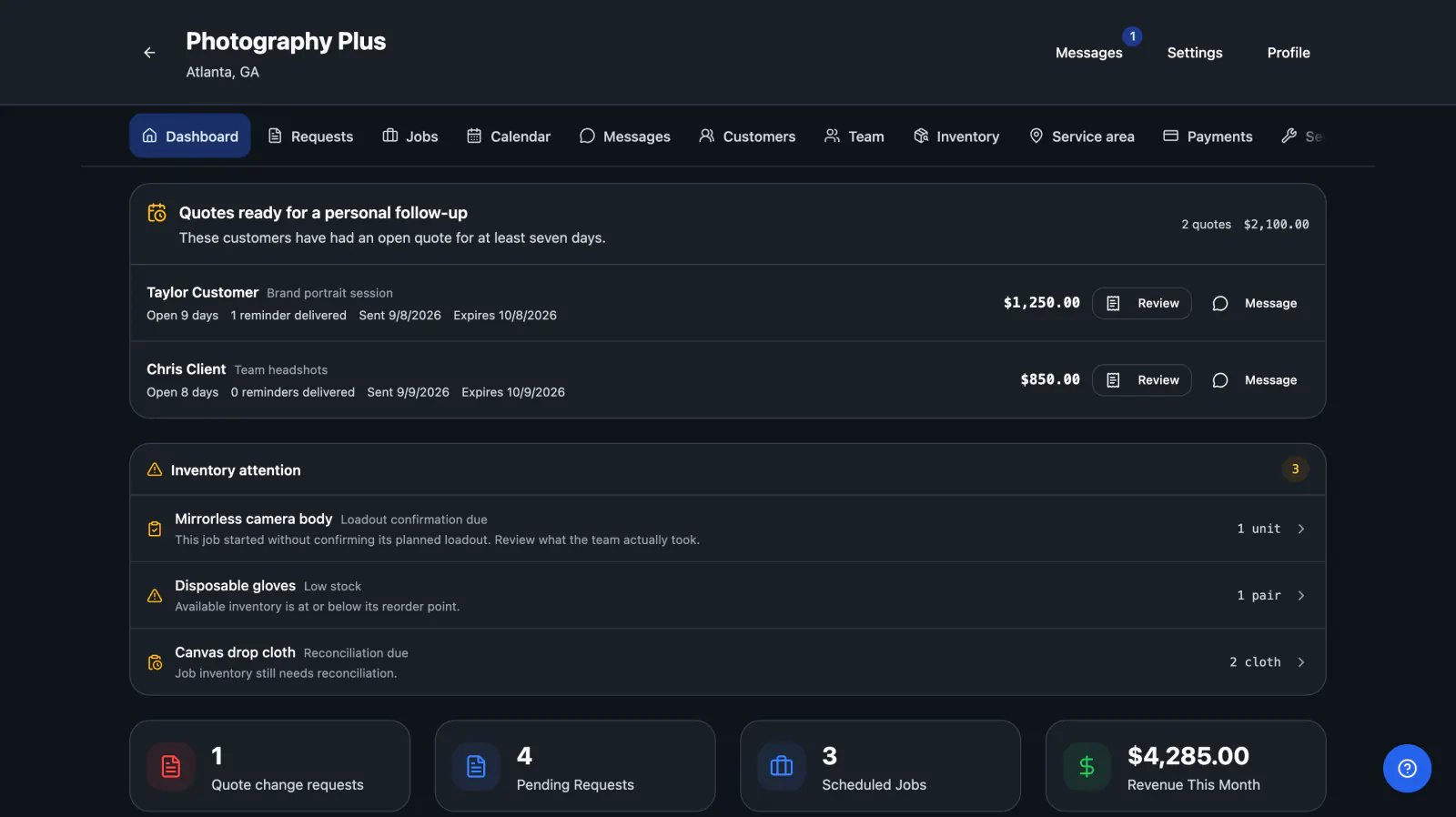Click the Inventory attention count badge
Viewport: 1456px width, 817px height.
click(x=1295, y=469)
